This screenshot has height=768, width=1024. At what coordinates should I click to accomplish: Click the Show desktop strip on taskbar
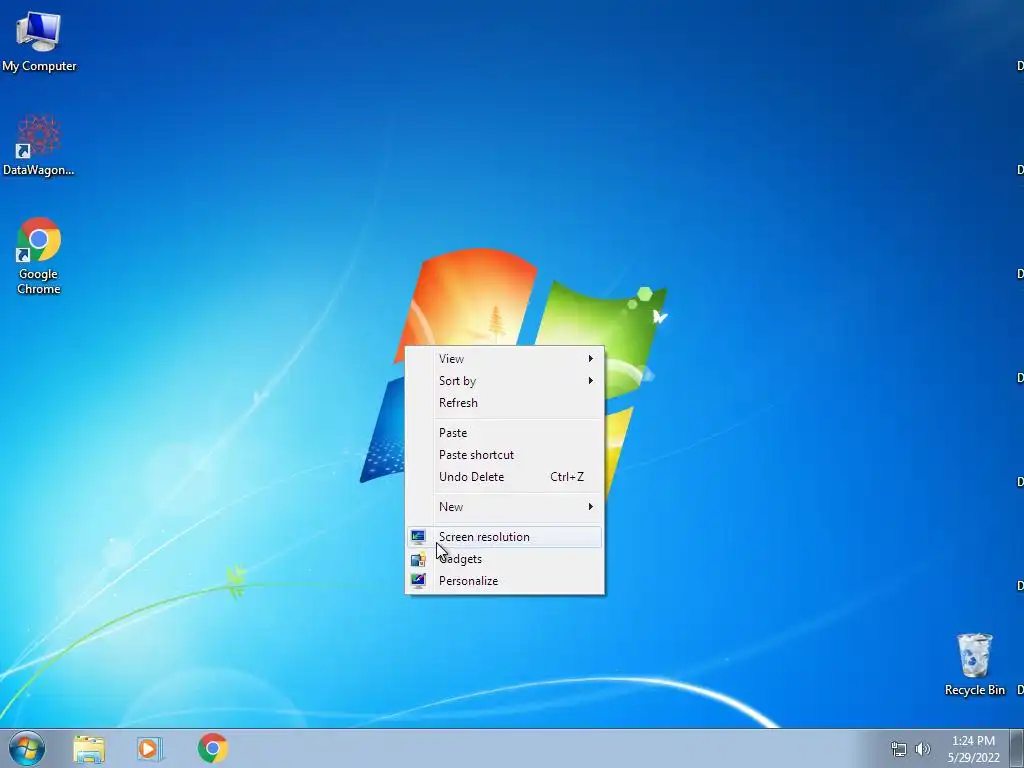click(x=1017, y=748)
